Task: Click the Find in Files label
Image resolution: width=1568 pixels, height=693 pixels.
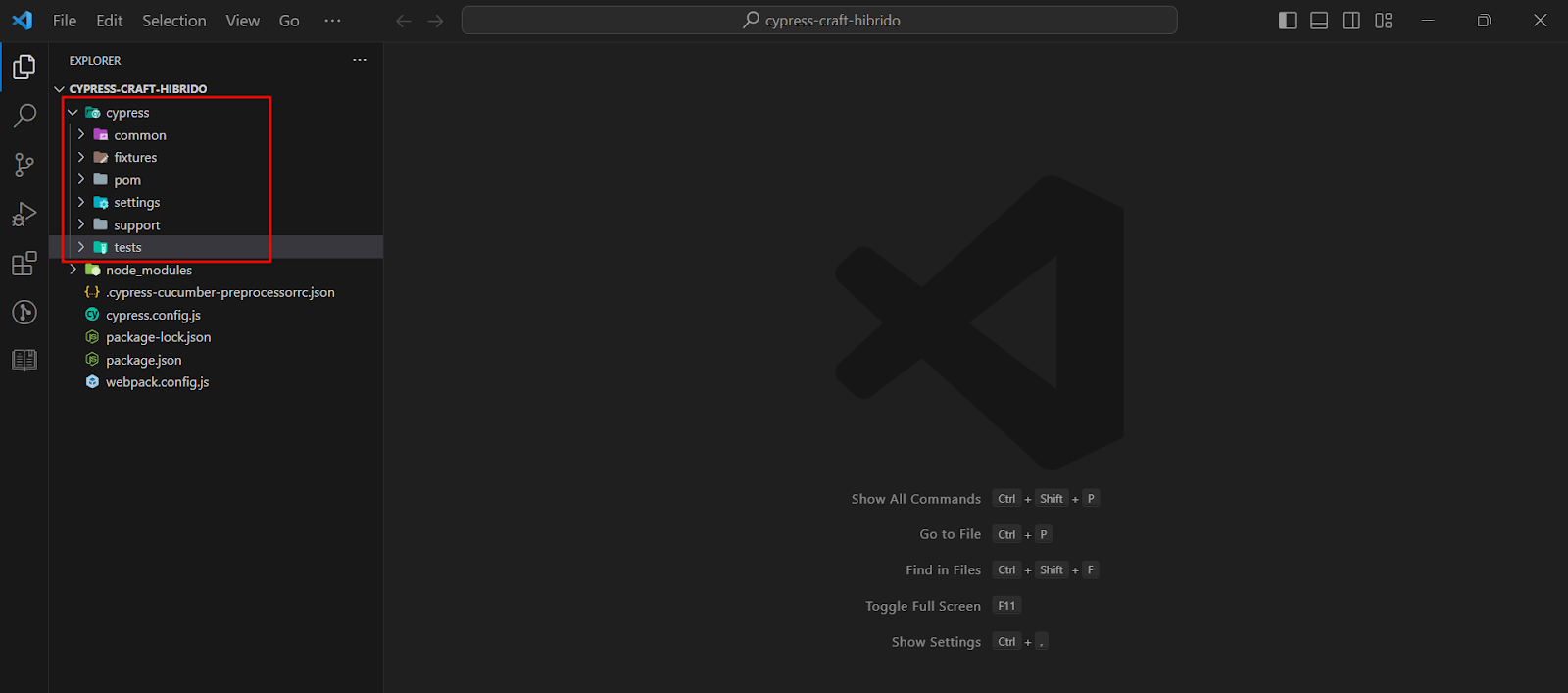Action: pyautogui.click(x=943, y=570)
